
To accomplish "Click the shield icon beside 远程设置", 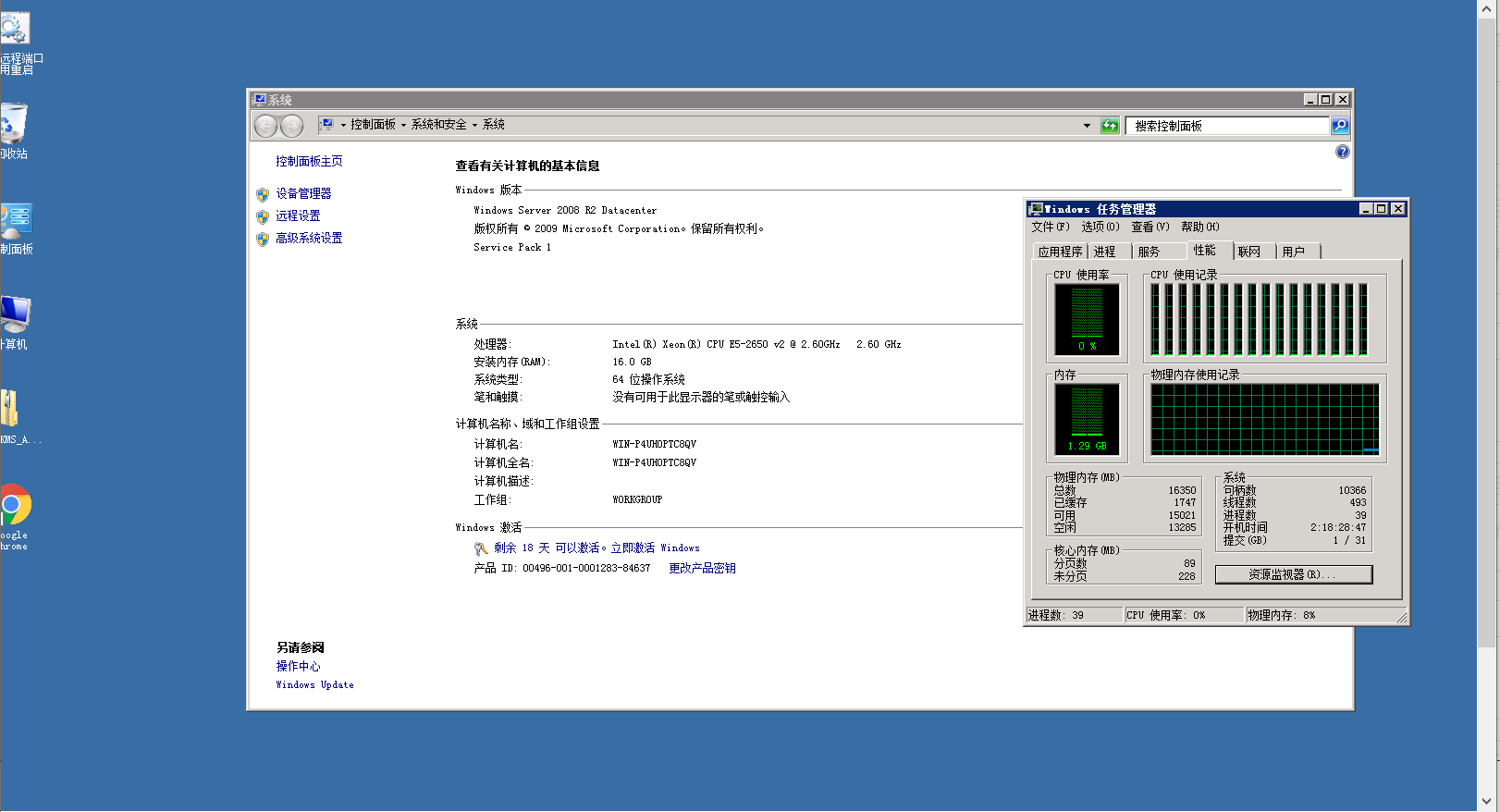I will coord(263,216).
